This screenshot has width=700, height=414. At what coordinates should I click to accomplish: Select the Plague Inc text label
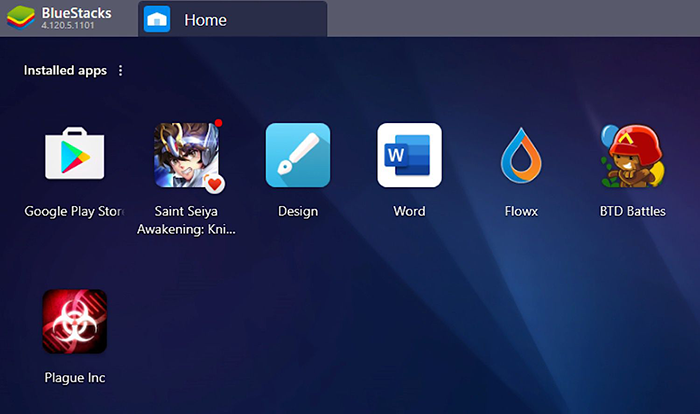(75, 378)
